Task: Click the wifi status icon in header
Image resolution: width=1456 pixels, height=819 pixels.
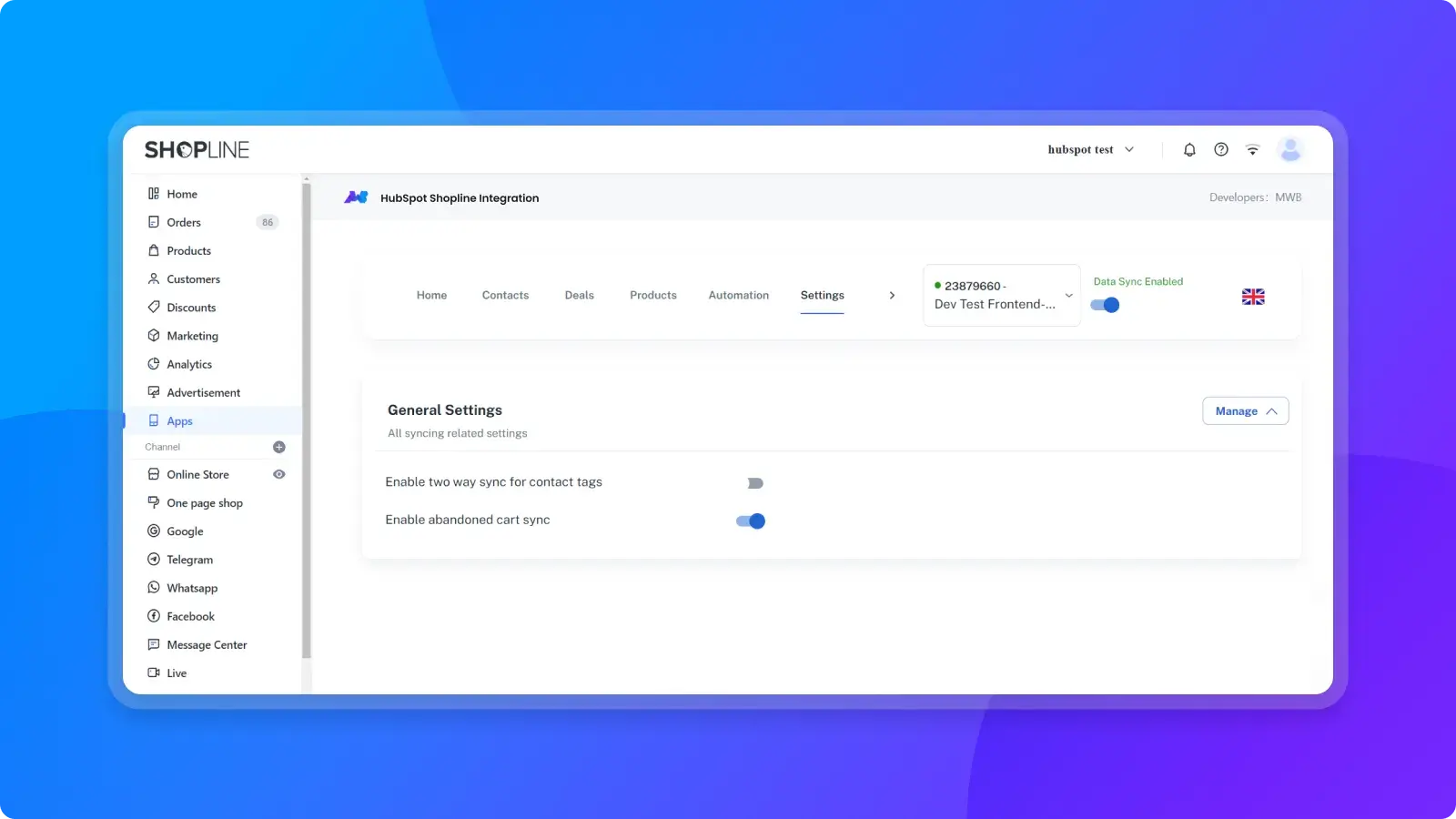Action: (x=1253, y=150)
